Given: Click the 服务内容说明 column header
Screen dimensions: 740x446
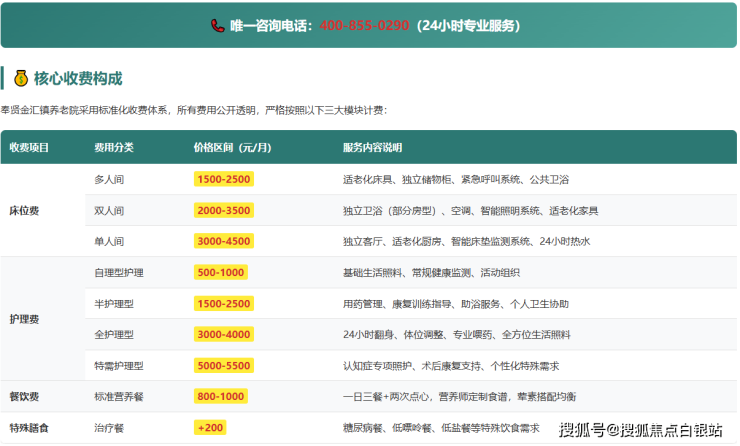Looking at the screenshot, I should [x=372, y=147].
